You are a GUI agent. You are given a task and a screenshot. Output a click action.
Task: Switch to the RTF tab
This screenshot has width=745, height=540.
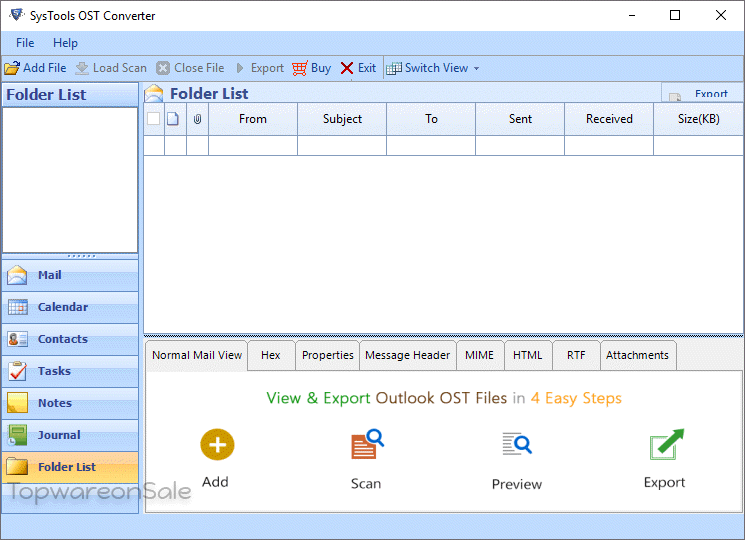point(576,355)
